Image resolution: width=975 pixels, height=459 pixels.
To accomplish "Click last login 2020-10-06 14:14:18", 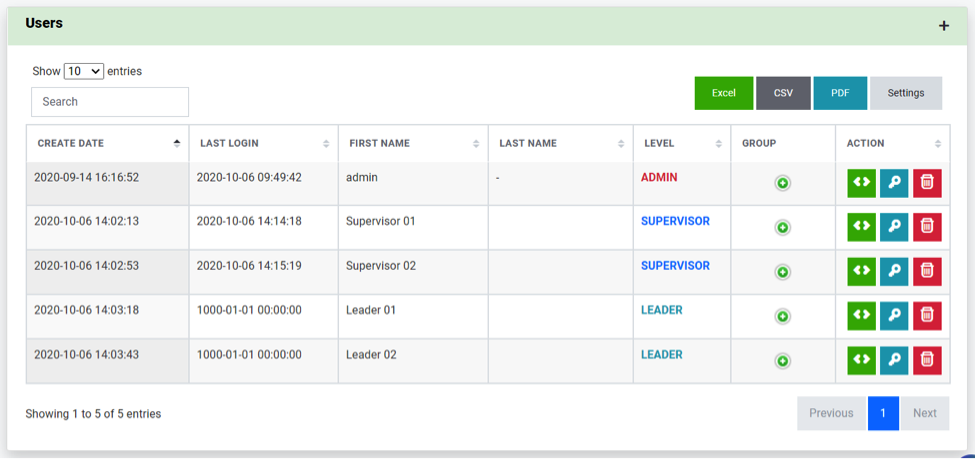I will coord(249,221).
